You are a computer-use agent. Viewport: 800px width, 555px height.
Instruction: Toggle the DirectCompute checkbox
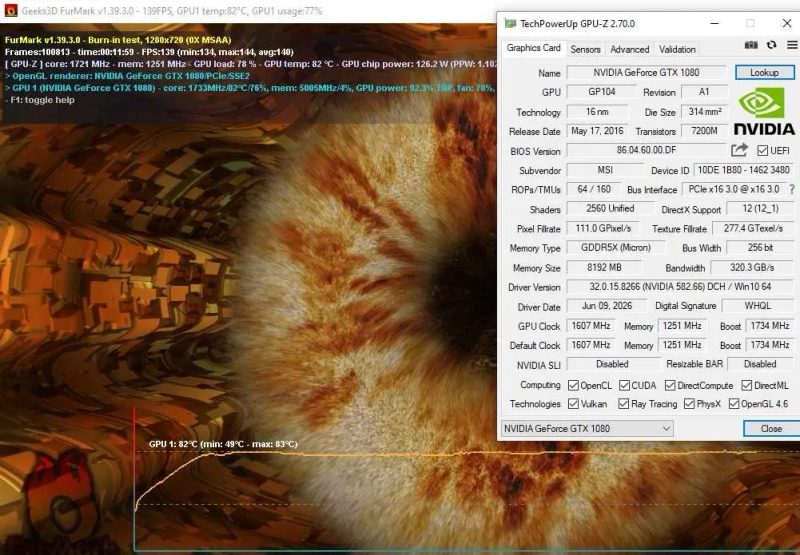coord(670,385)
